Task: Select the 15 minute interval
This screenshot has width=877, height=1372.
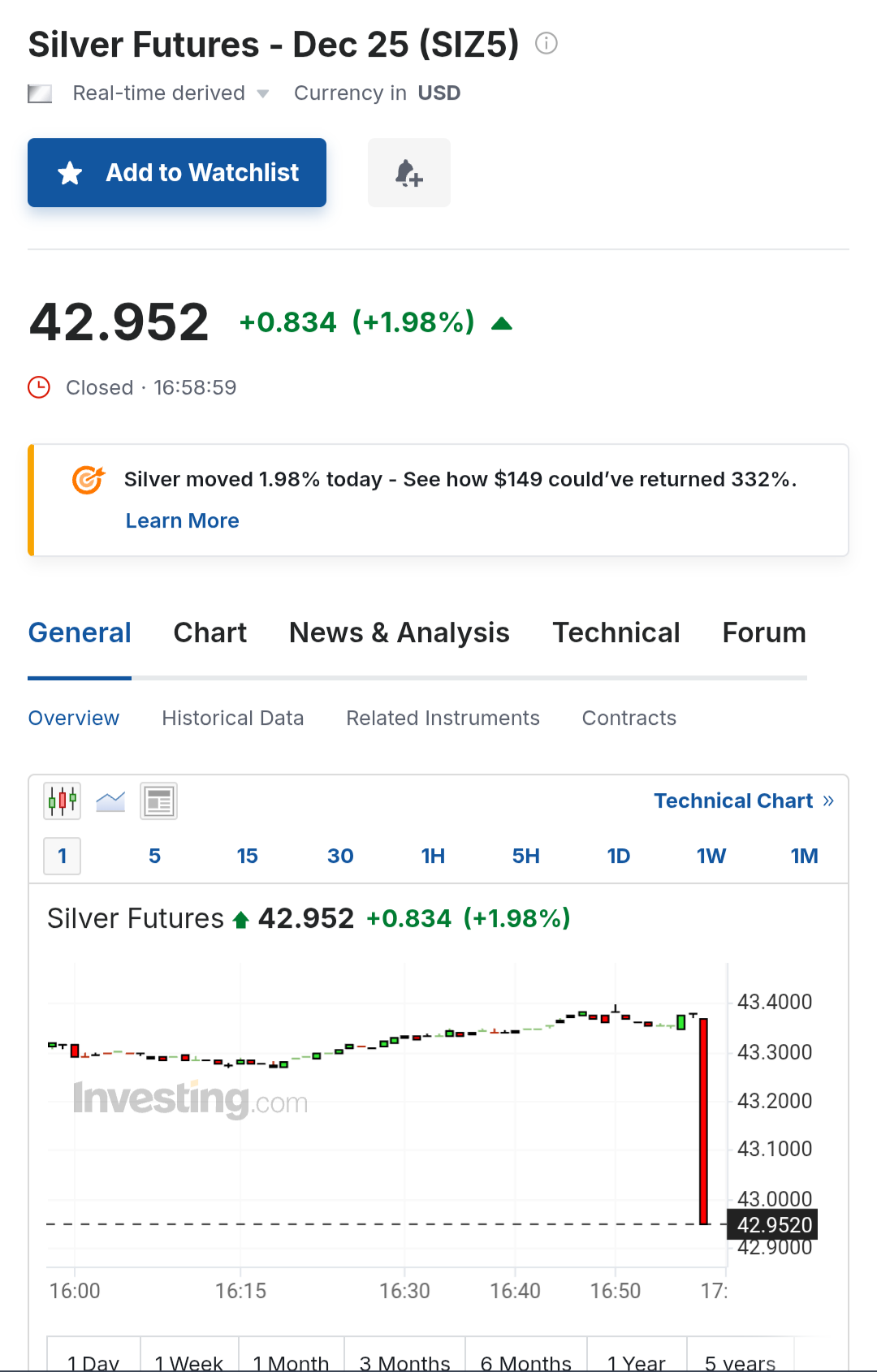Action: point(247,856)
